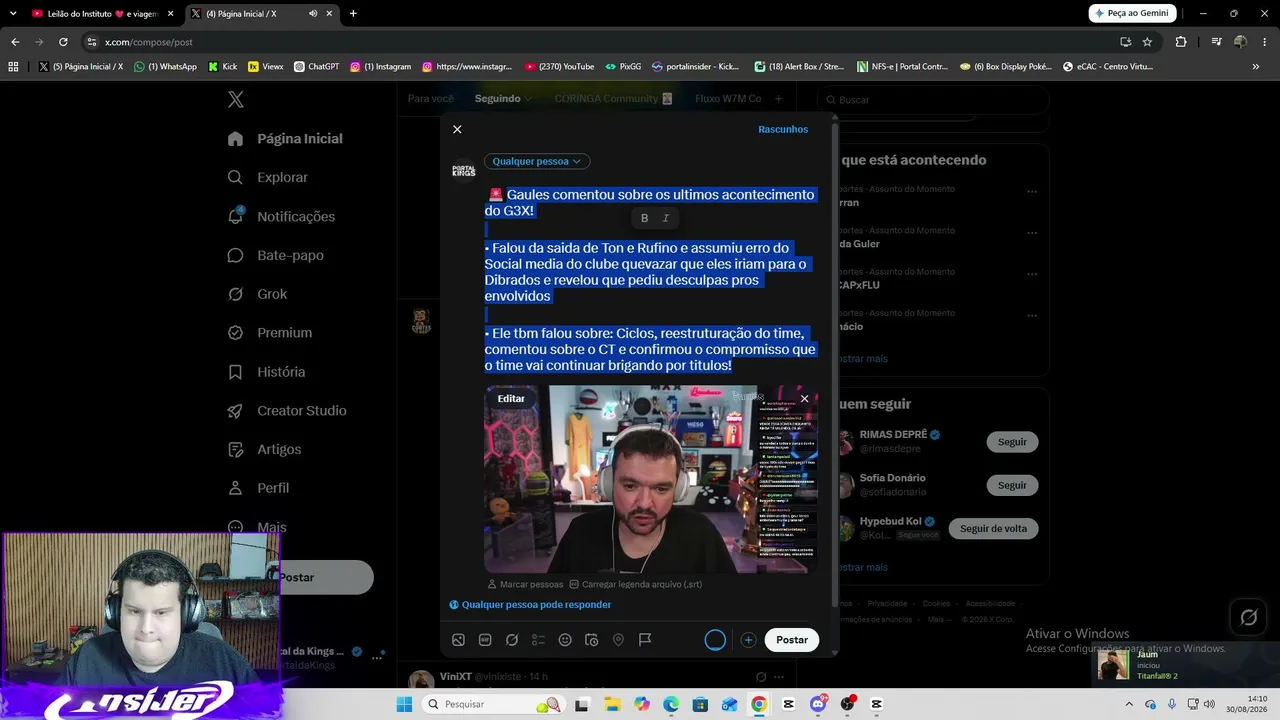Open História in the sidebar
Viewport: 1280px width, 720px height.
tap(267, 372)
